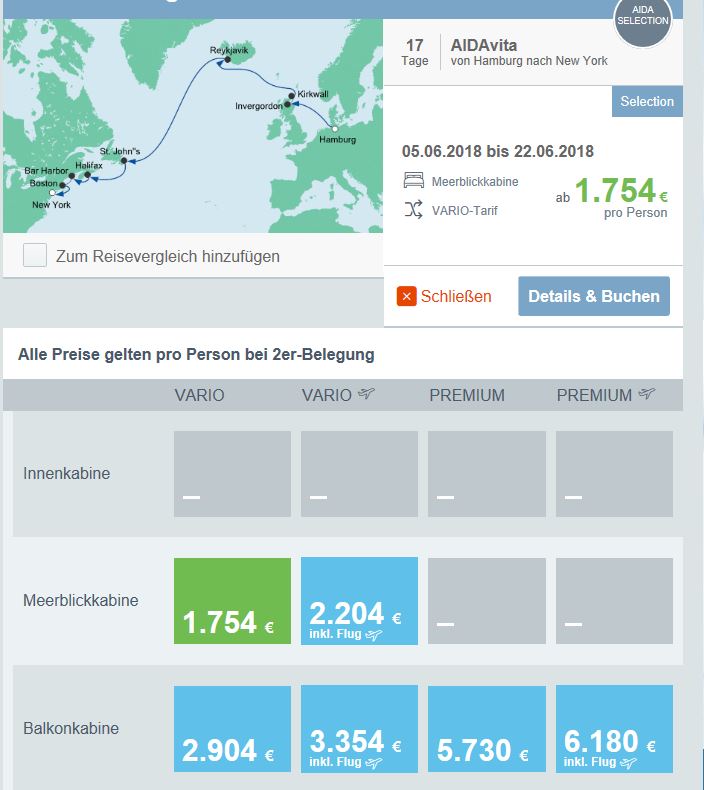Click the shuffle icon beside VARIO-Tarif
704x790 pixels.
414,210
